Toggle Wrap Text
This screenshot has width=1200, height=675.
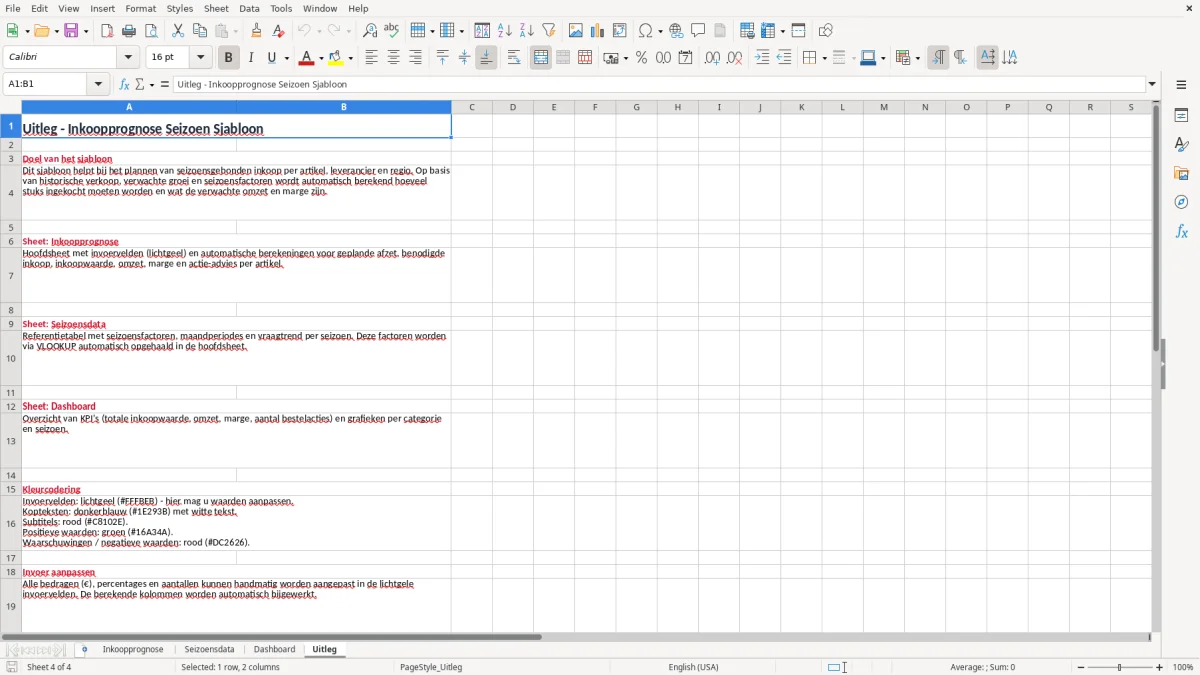[514, 58]
